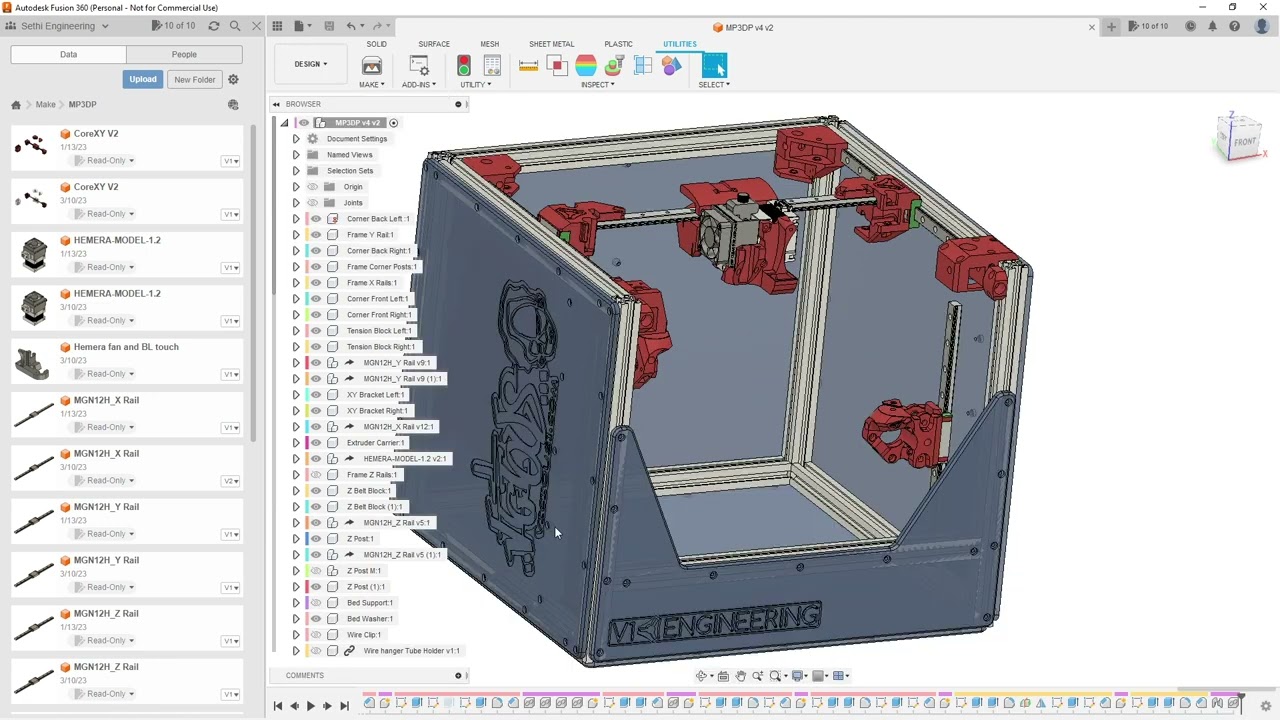The image size is (1280, 720).
Task: Open the Change Parameters table icon
Action: tap(491, 66)
